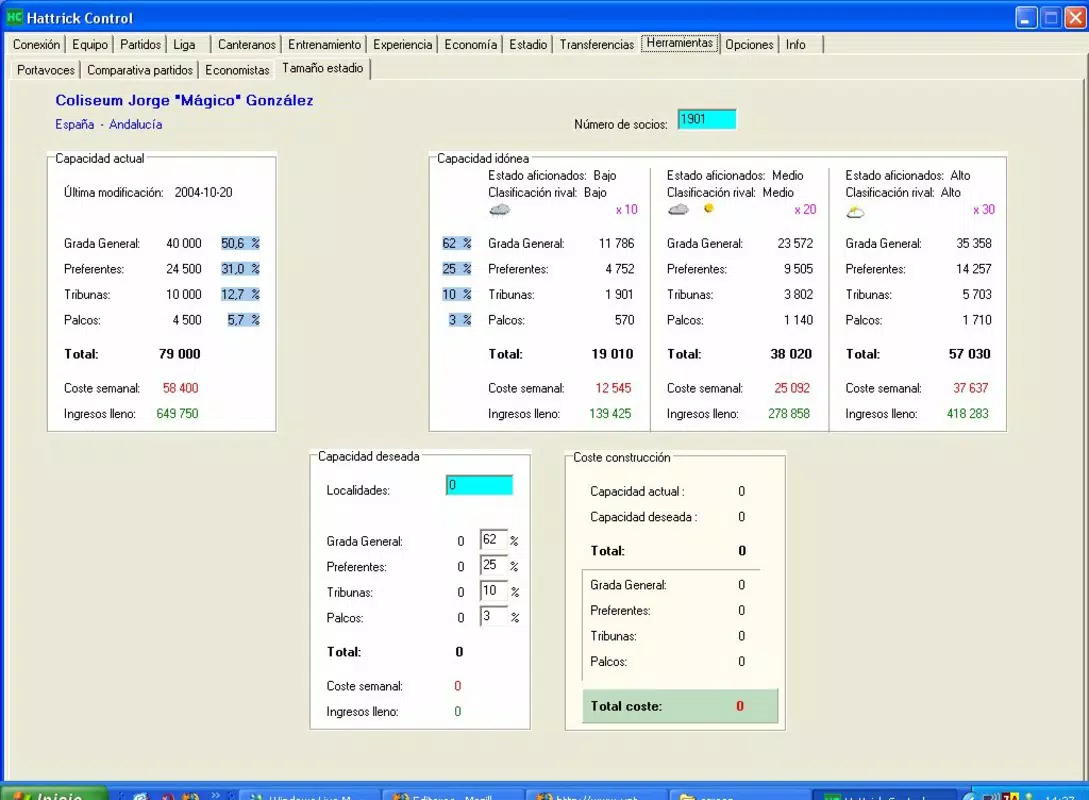Image resolution: width=1089 pixels, height=800 pixels.
Task: Open the Info tab
Action: tap(796, 44)
